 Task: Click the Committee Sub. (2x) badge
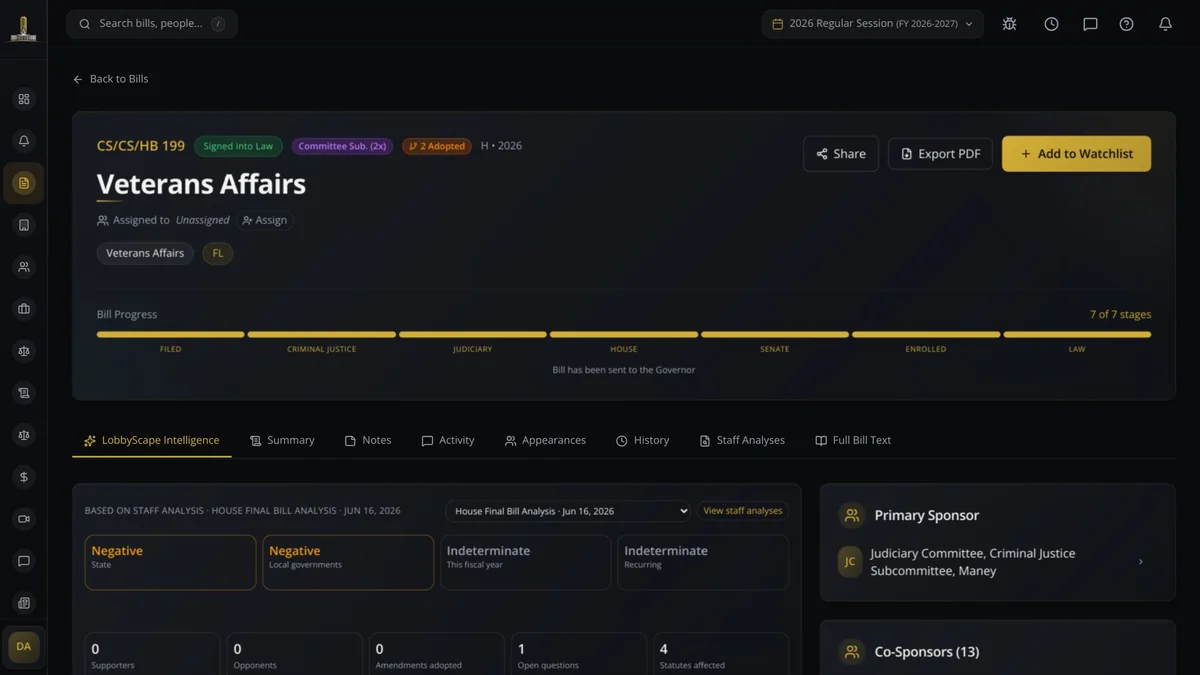[342, 146]
